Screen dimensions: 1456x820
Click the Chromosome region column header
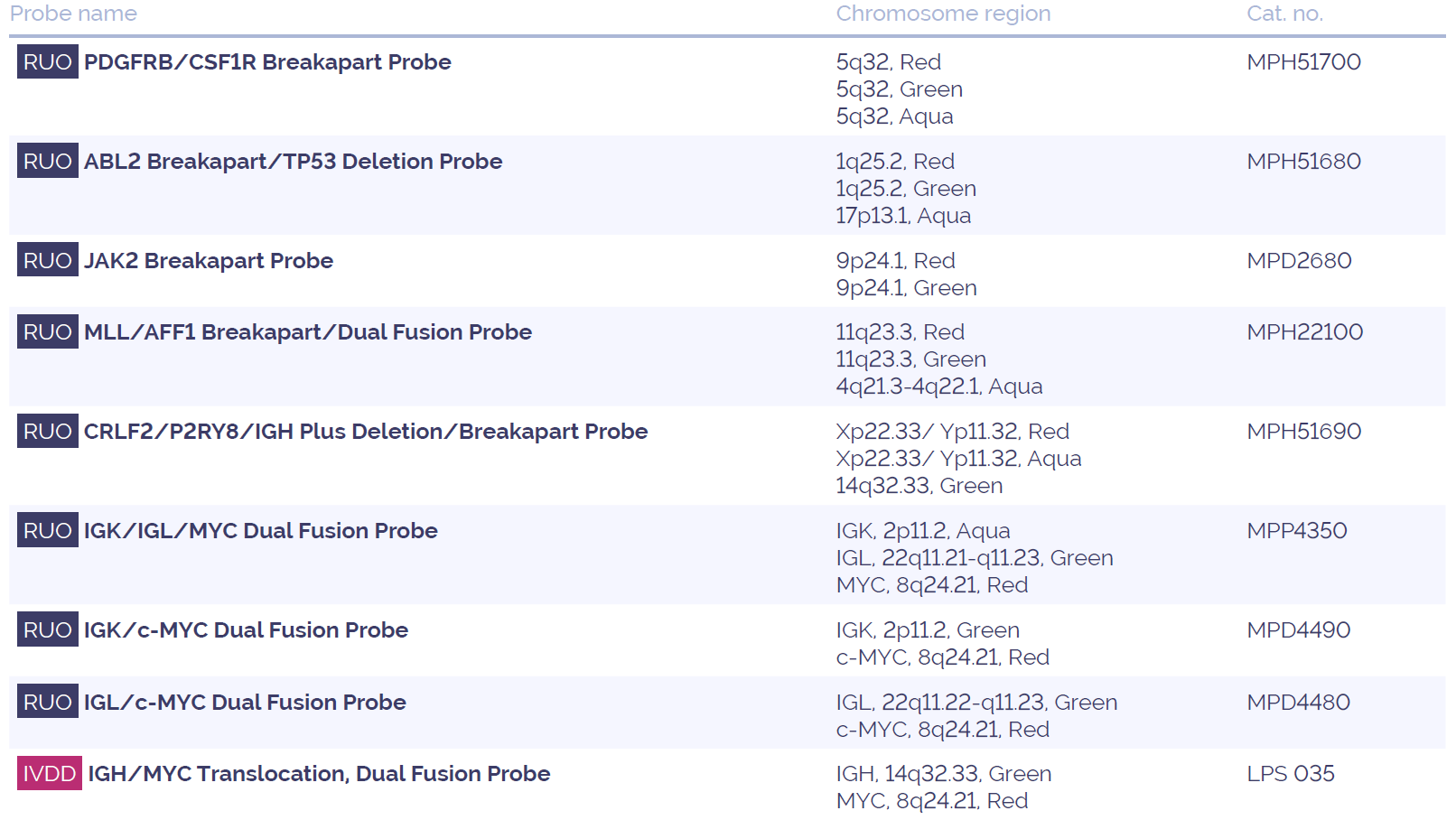pyautogui.click(x=943, y=14)
